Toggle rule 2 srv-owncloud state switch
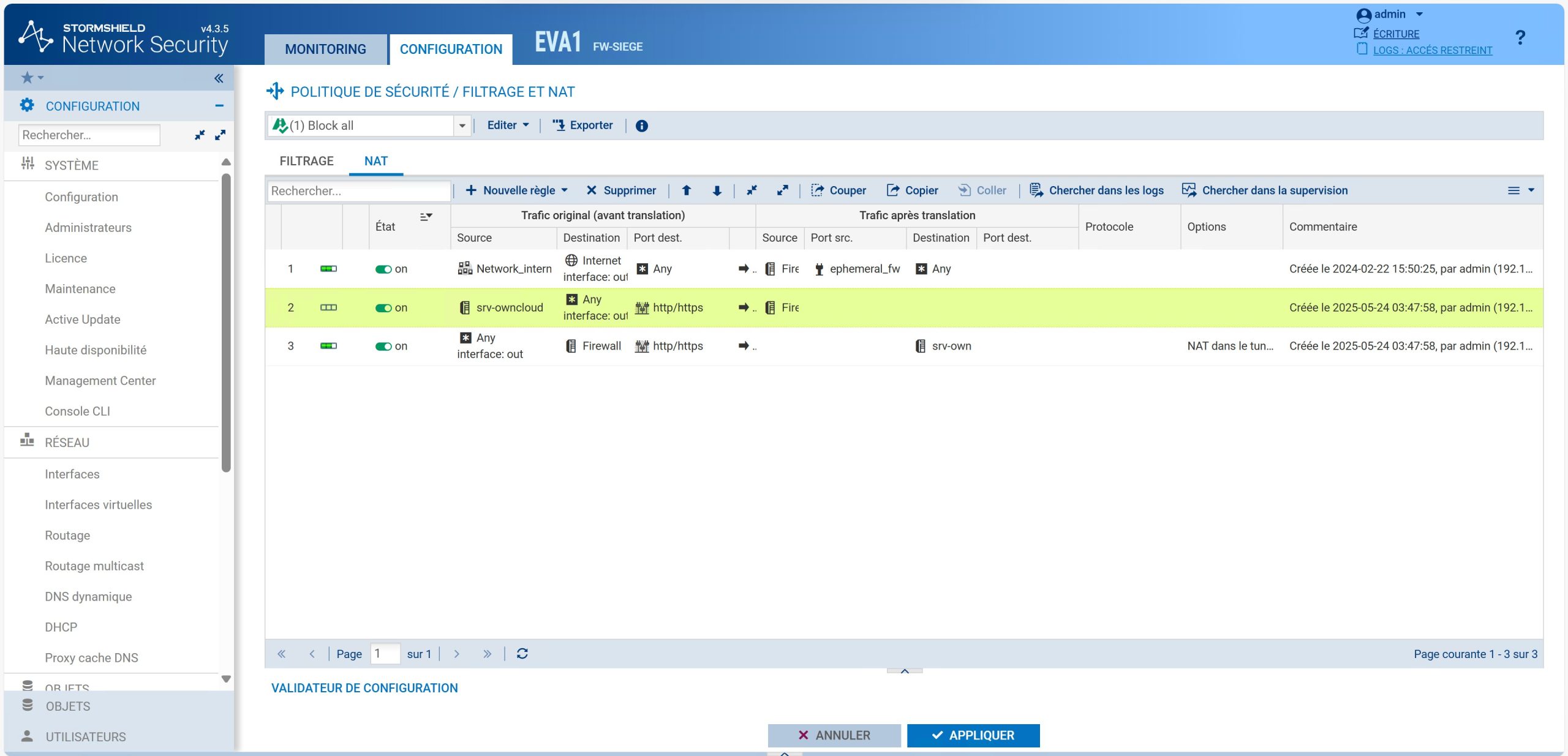The height and width of the screenshot is (756, 1568). 383,307
